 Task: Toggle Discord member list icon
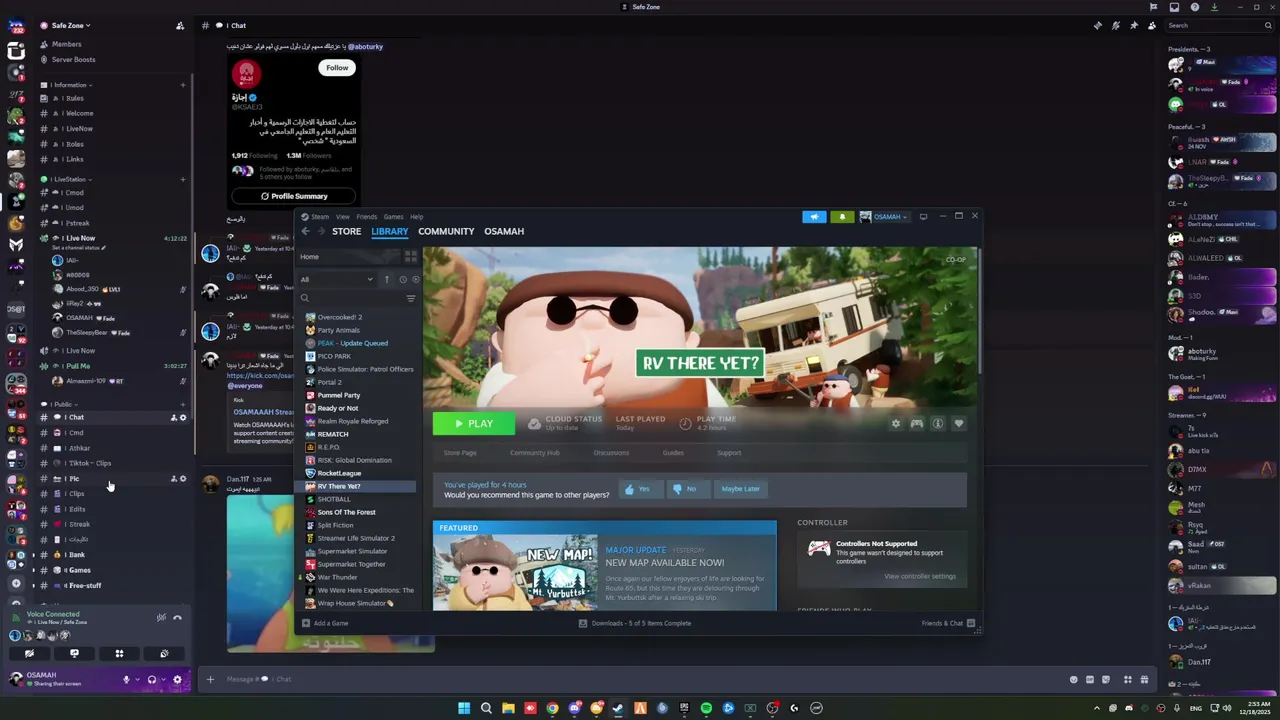[x=1152, y=25]
